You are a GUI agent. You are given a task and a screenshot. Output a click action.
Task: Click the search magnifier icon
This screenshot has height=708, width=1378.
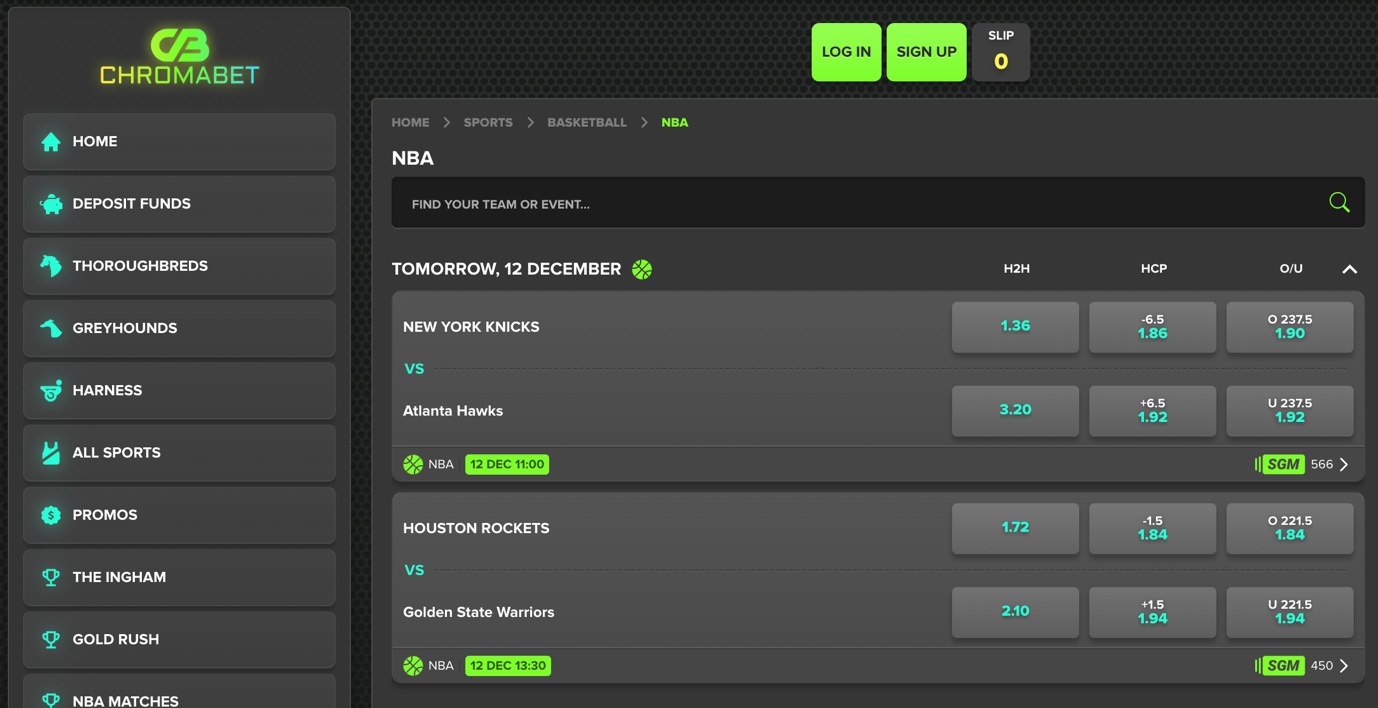pyautogui.click(x=1340, y=203)
